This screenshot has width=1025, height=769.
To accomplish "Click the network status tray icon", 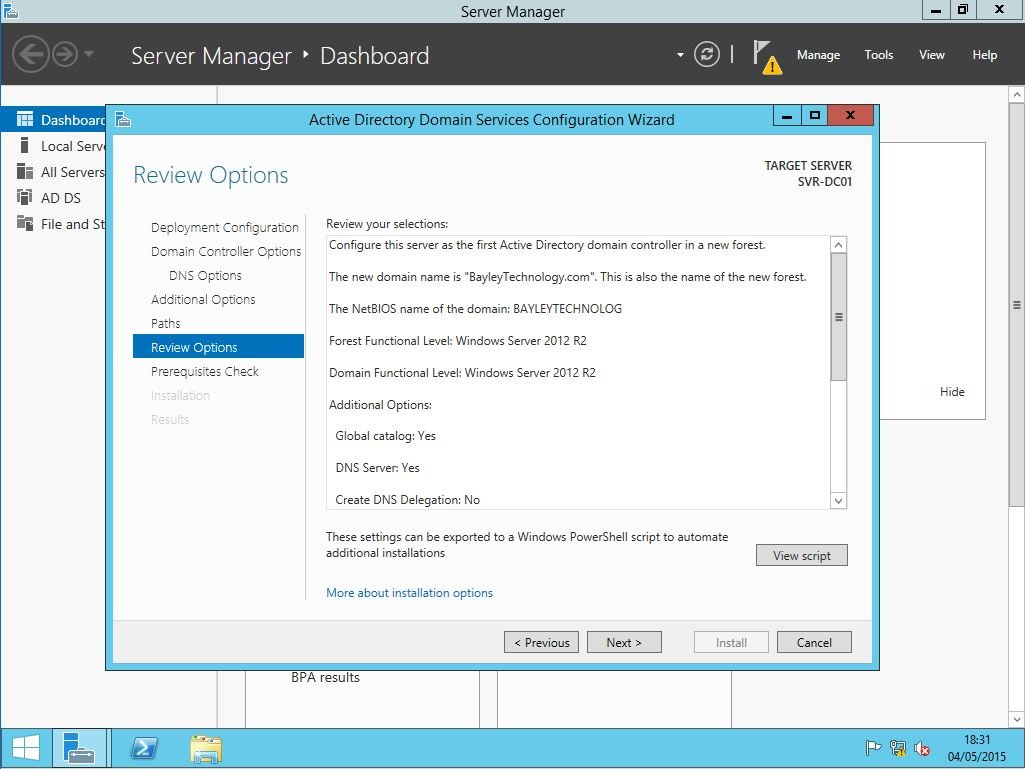I will (x=897, y=748).
